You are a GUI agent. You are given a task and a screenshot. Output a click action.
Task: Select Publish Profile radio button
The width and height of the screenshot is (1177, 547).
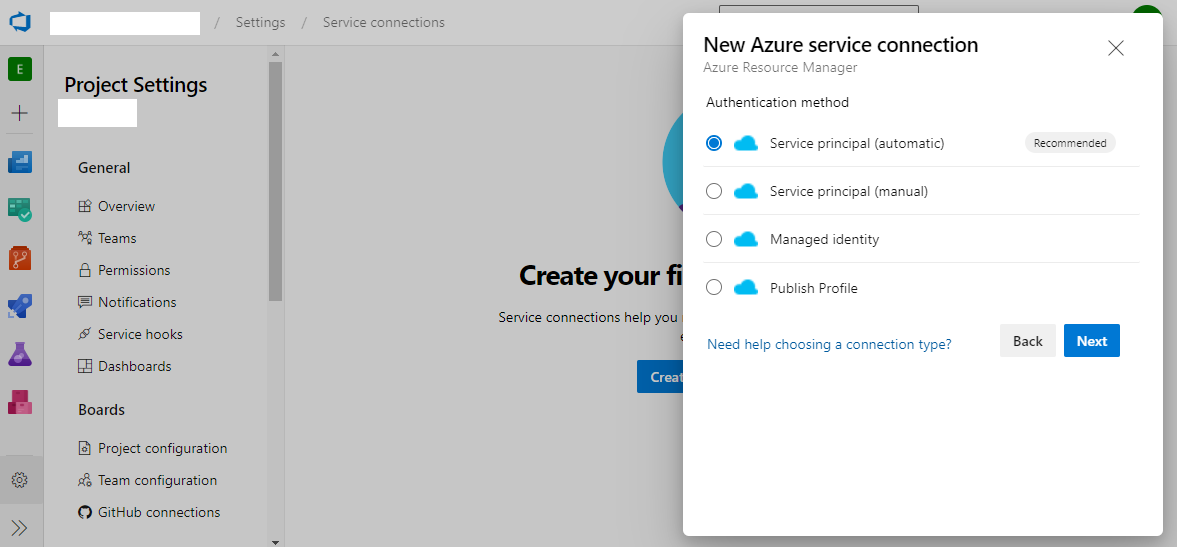coord(714,287)
